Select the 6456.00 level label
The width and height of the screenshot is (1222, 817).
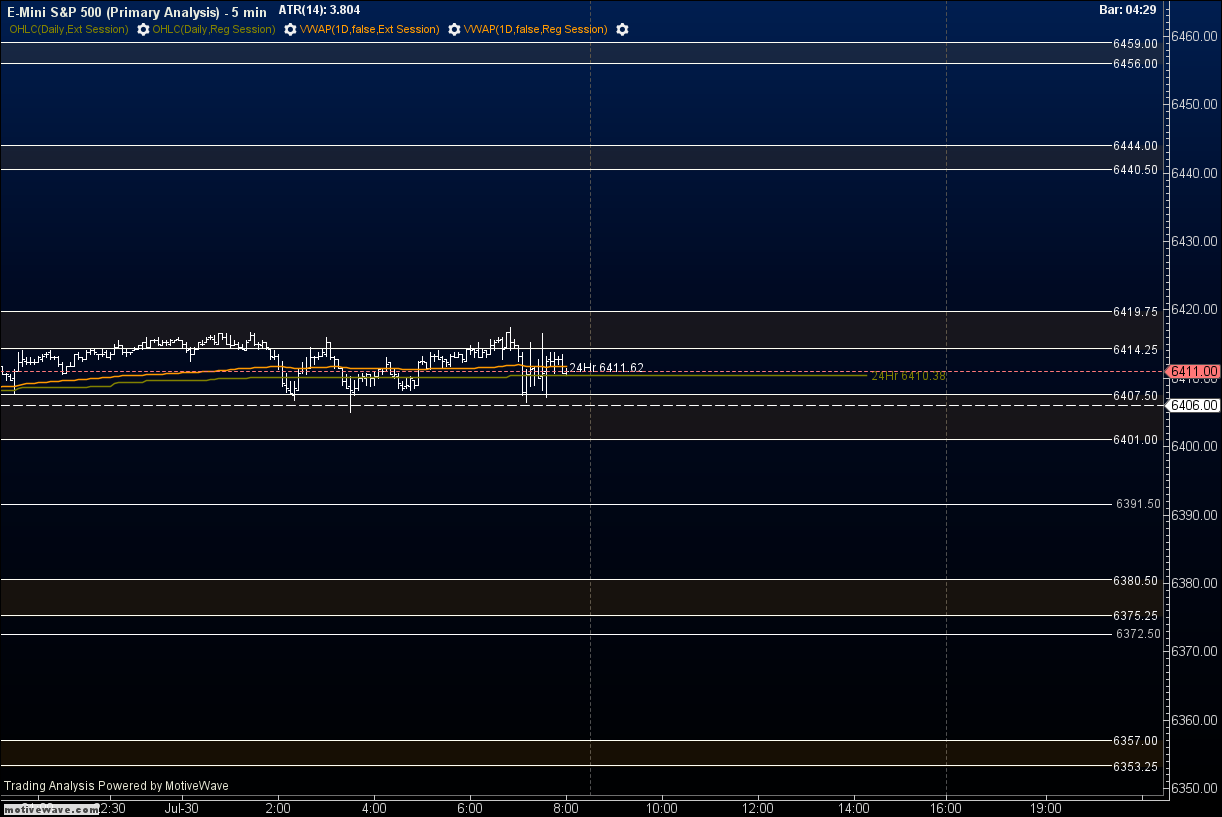[1135, 63]
